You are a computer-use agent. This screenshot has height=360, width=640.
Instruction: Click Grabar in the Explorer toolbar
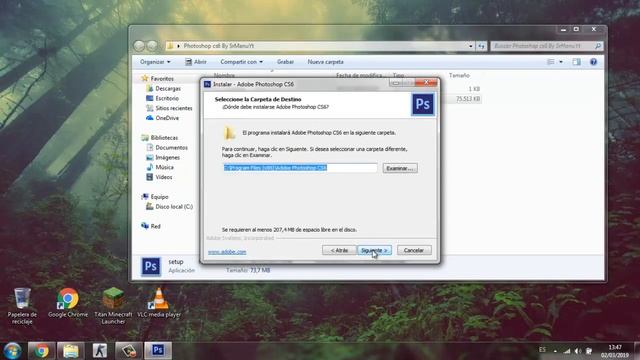click(x=285, y=62)
